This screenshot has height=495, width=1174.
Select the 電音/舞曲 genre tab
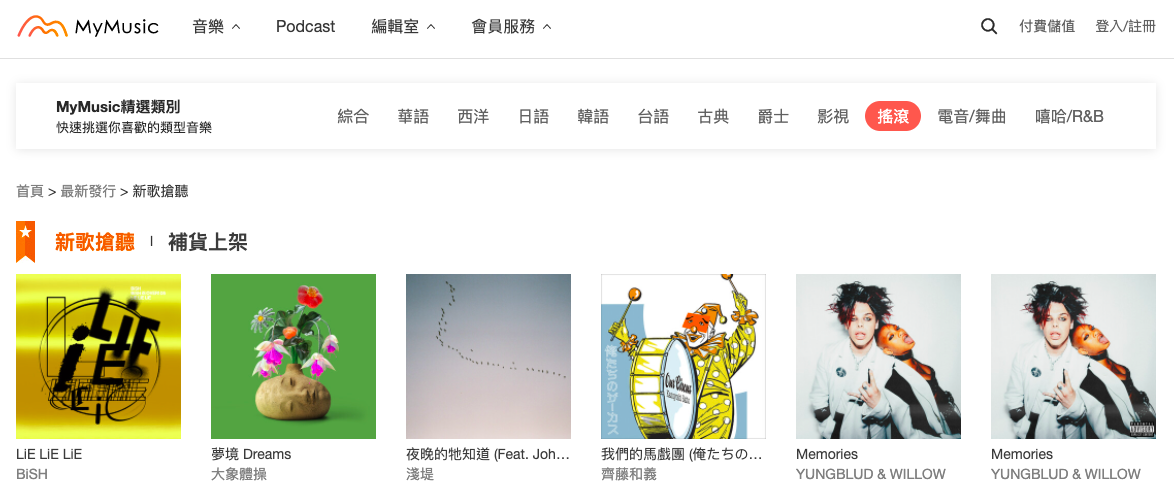[972, 116]
